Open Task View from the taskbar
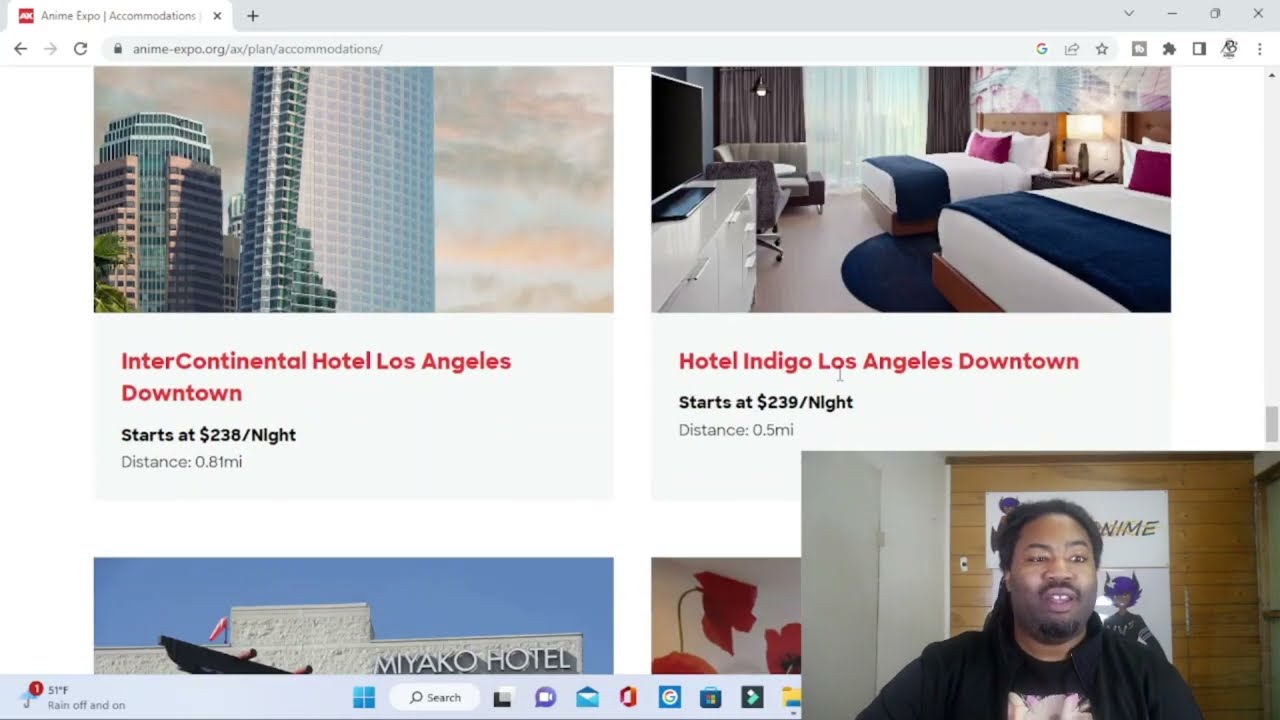This screenshot has height=720, width=1280. (502, 697)
